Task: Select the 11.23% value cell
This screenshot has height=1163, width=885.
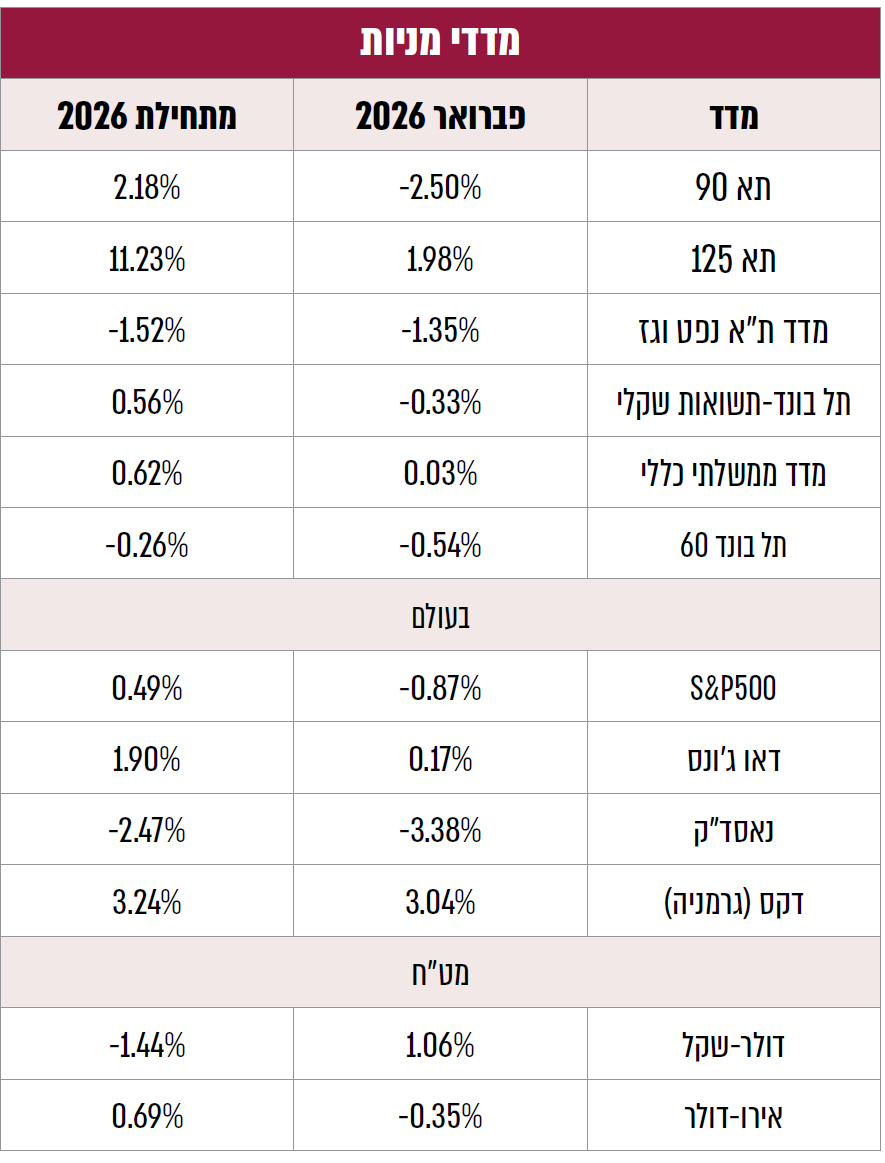Action: pos(147,260)
